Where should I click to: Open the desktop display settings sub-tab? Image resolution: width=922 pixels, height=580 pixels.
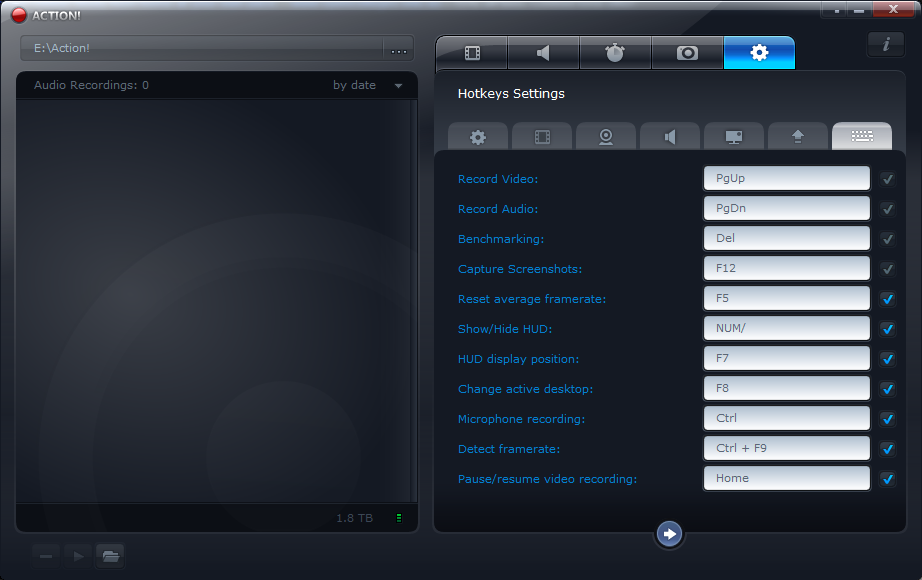pyautogui.click(x=734, y=137)
